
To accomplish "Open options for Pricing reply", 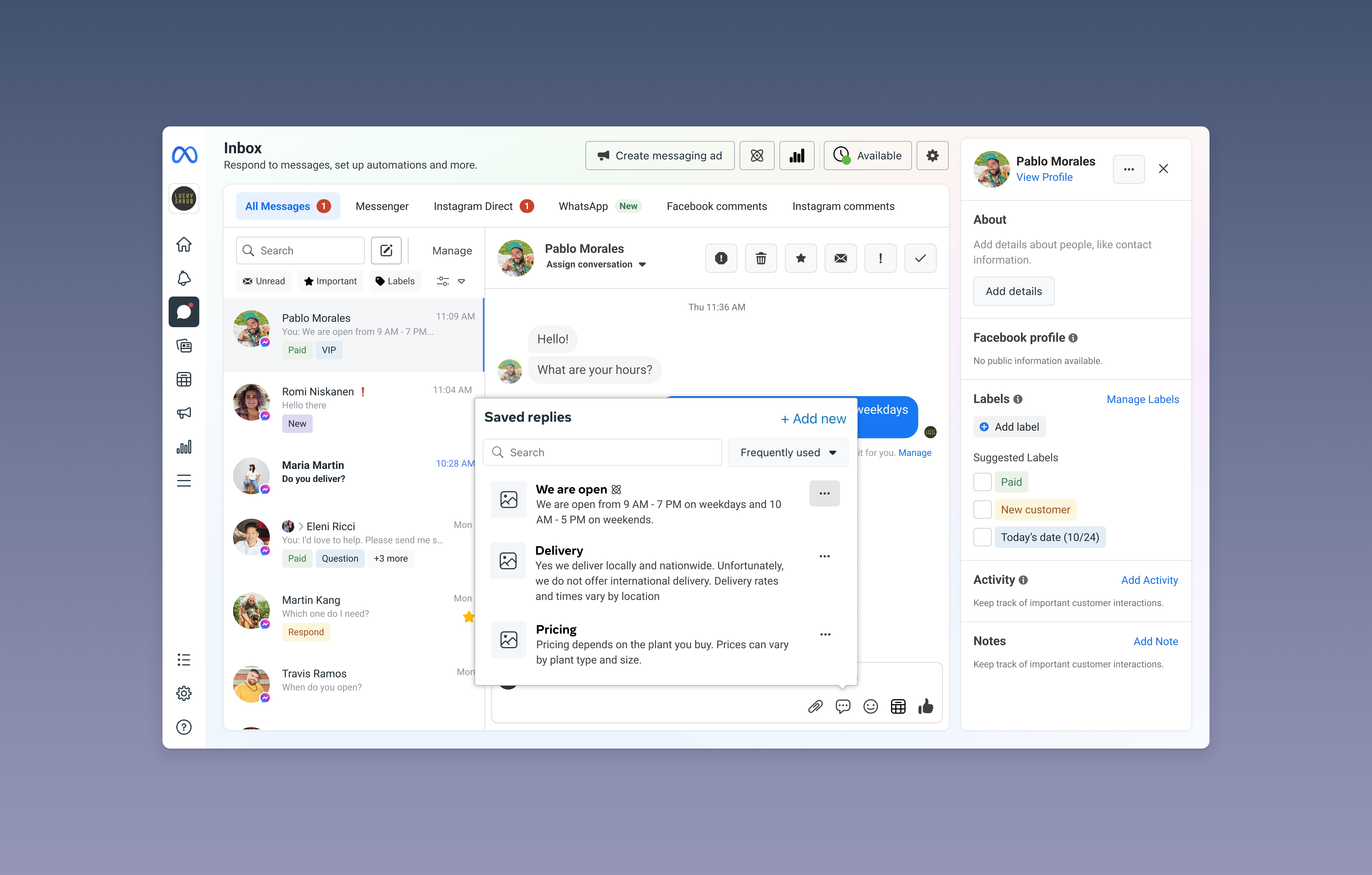I will 825,635.
